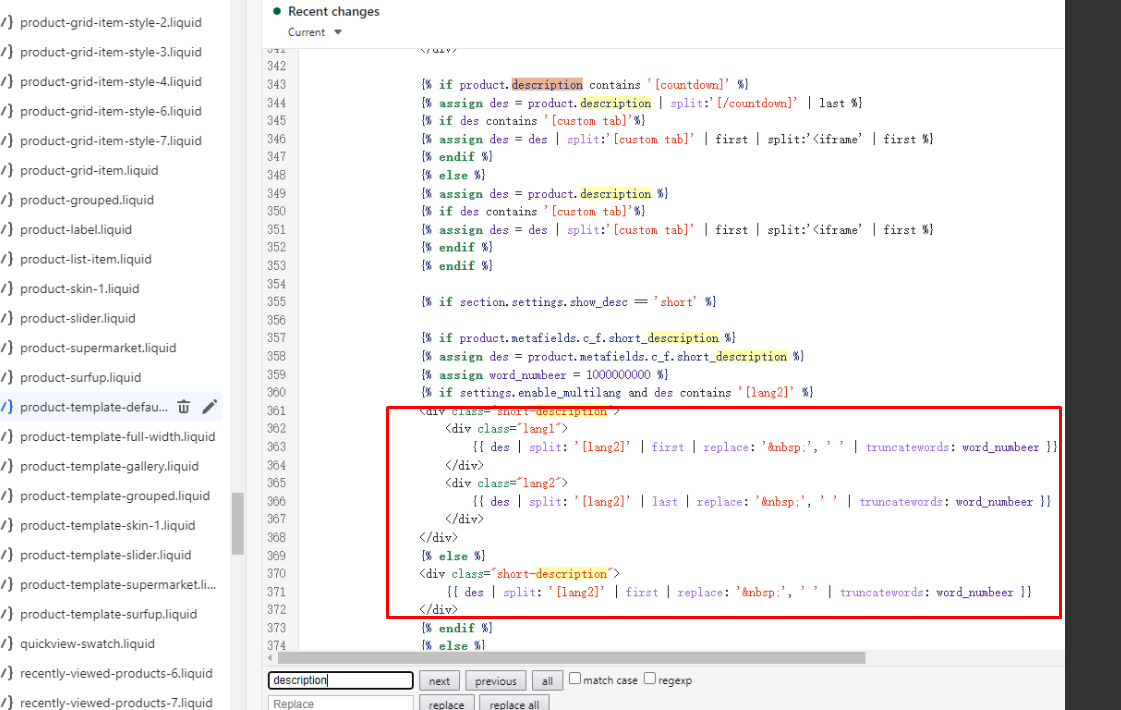Image resolution: width=1121 pixels, height=710 pixels.
Task: Click the '{% else %}' tag on line 369
Action: pos(453,556)
